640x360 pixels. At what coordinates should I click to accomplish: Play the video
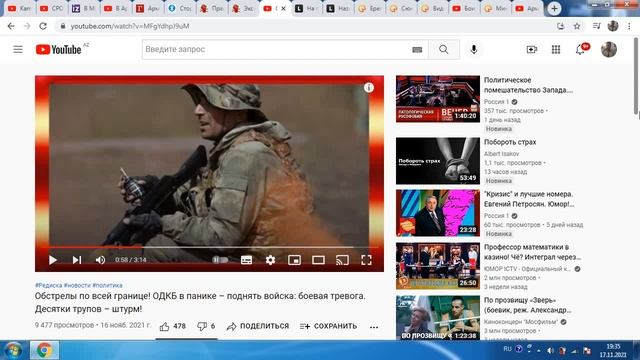pos(53,260)
